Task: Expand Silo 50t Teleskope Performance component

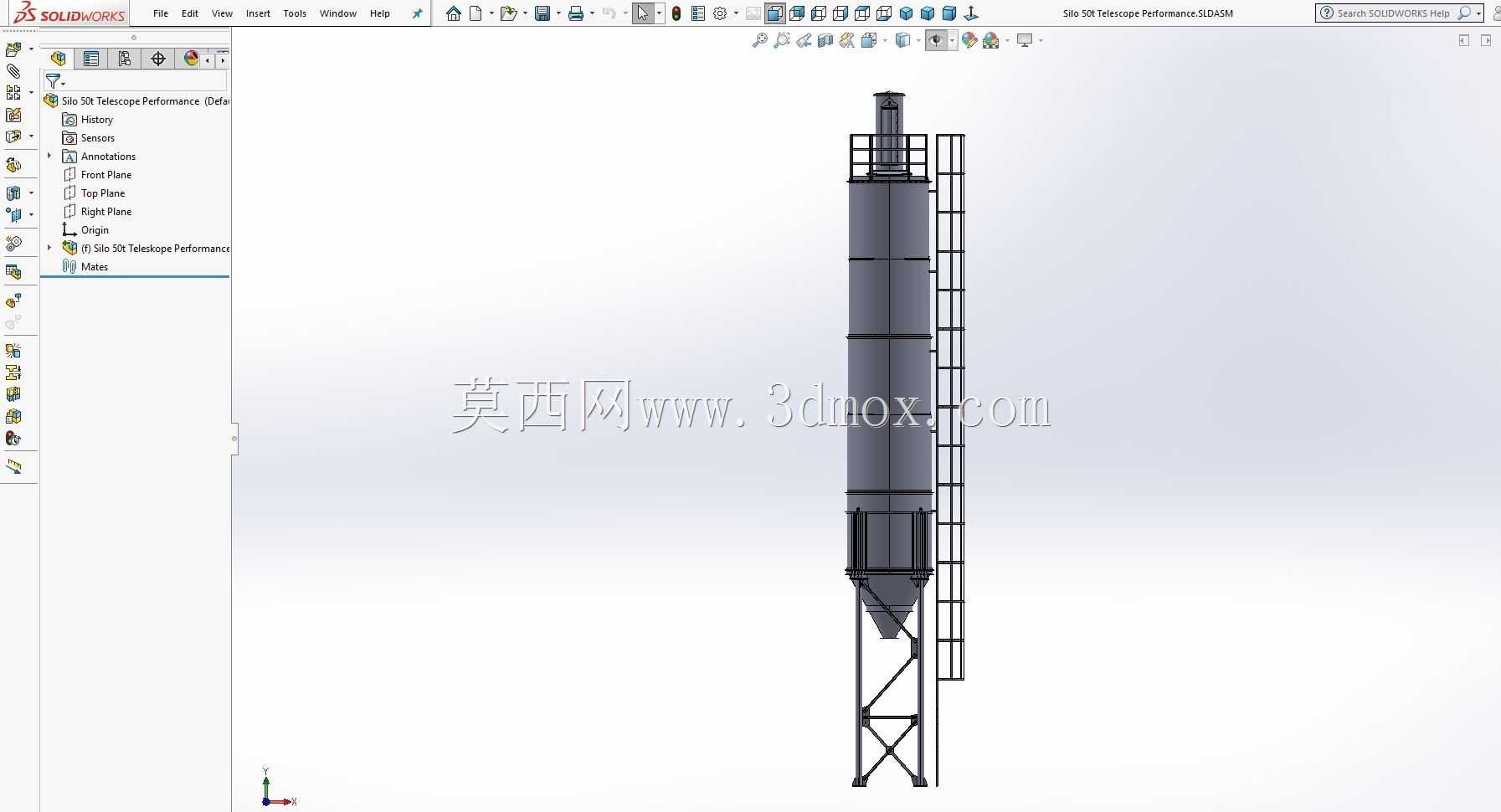Action: 49,248
